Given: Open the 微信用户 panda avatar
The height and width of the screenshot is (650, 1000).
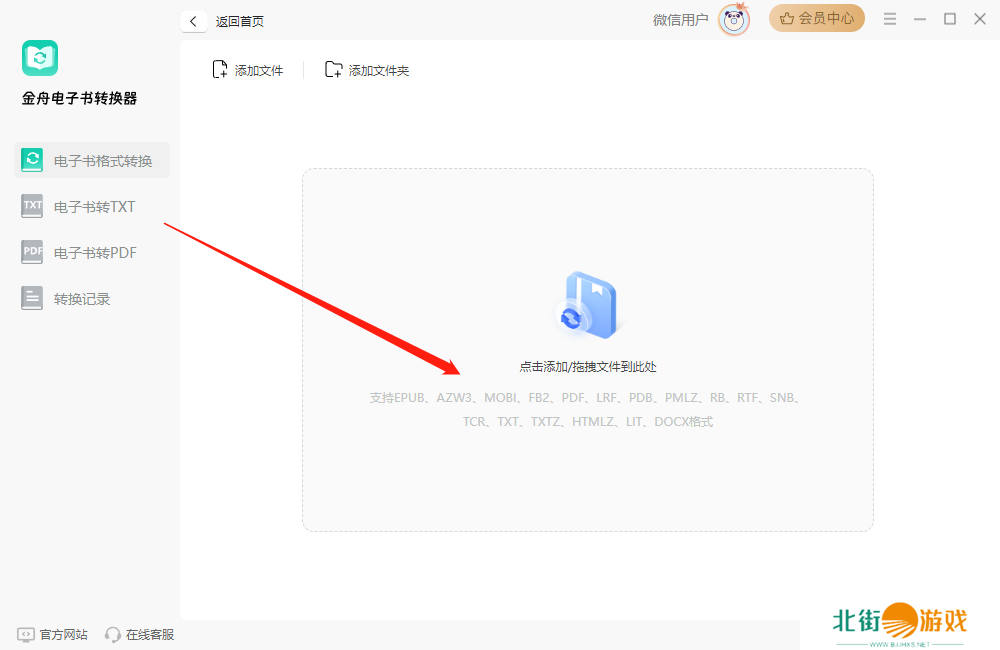Looking at the screenshot, I should pyautogui.click(x=734, y=19).
